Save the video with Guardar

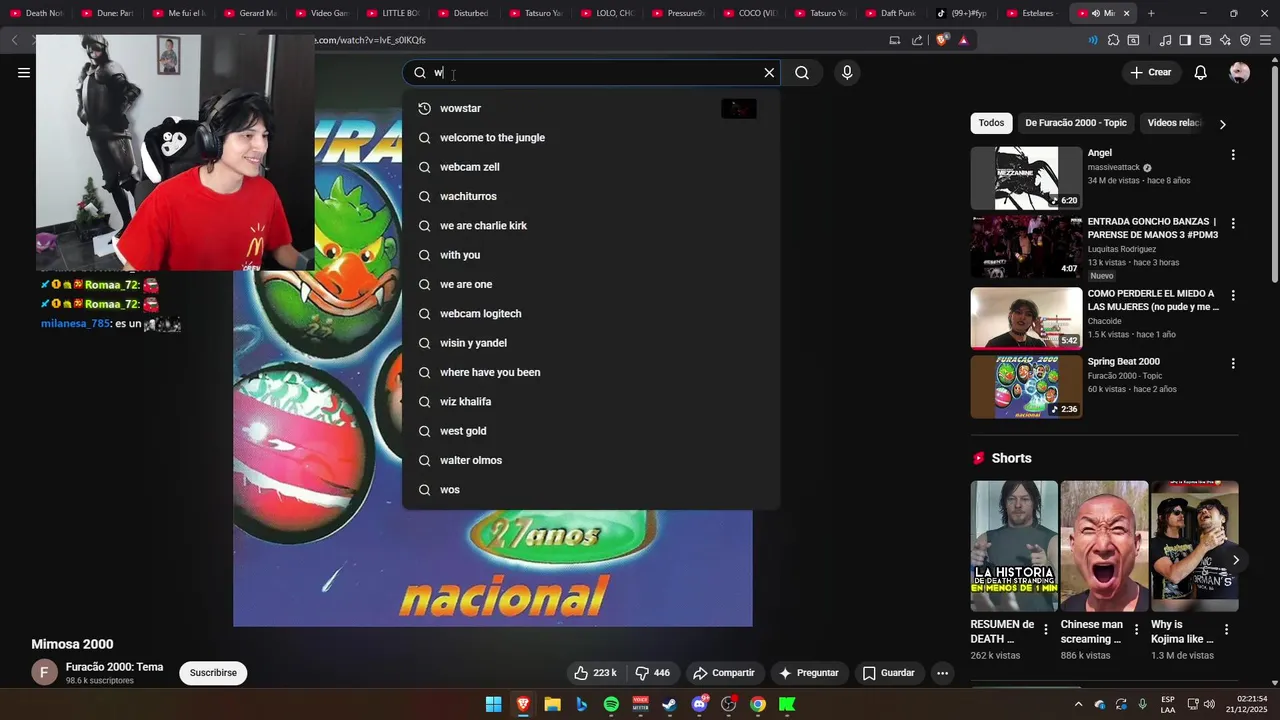tap(889, 673)
